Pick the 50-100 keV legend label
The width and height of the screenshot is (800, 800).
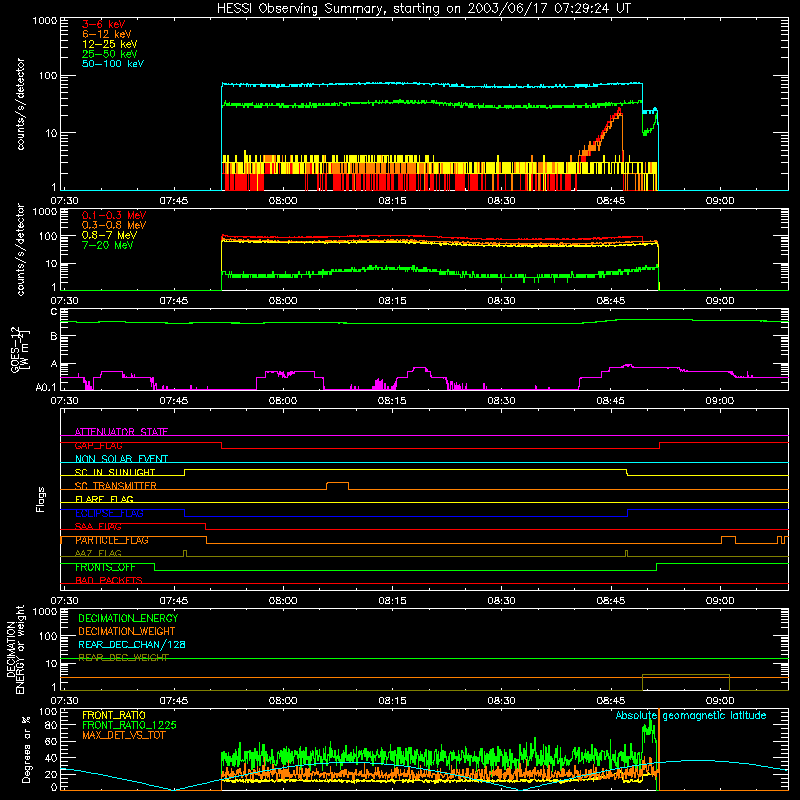point(113,64)
